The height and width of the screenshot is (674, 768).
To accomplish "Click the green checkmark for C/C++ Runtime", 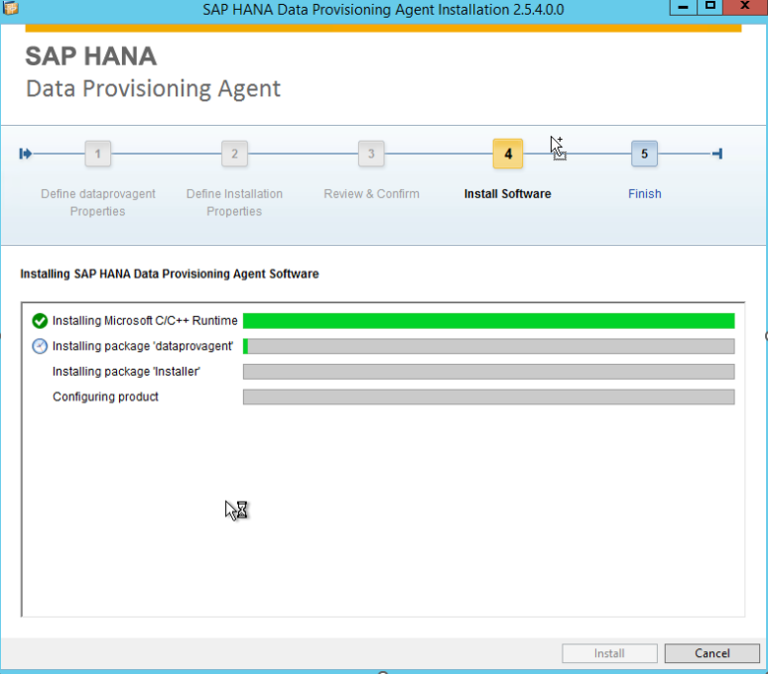I will (x=40, y=321).
